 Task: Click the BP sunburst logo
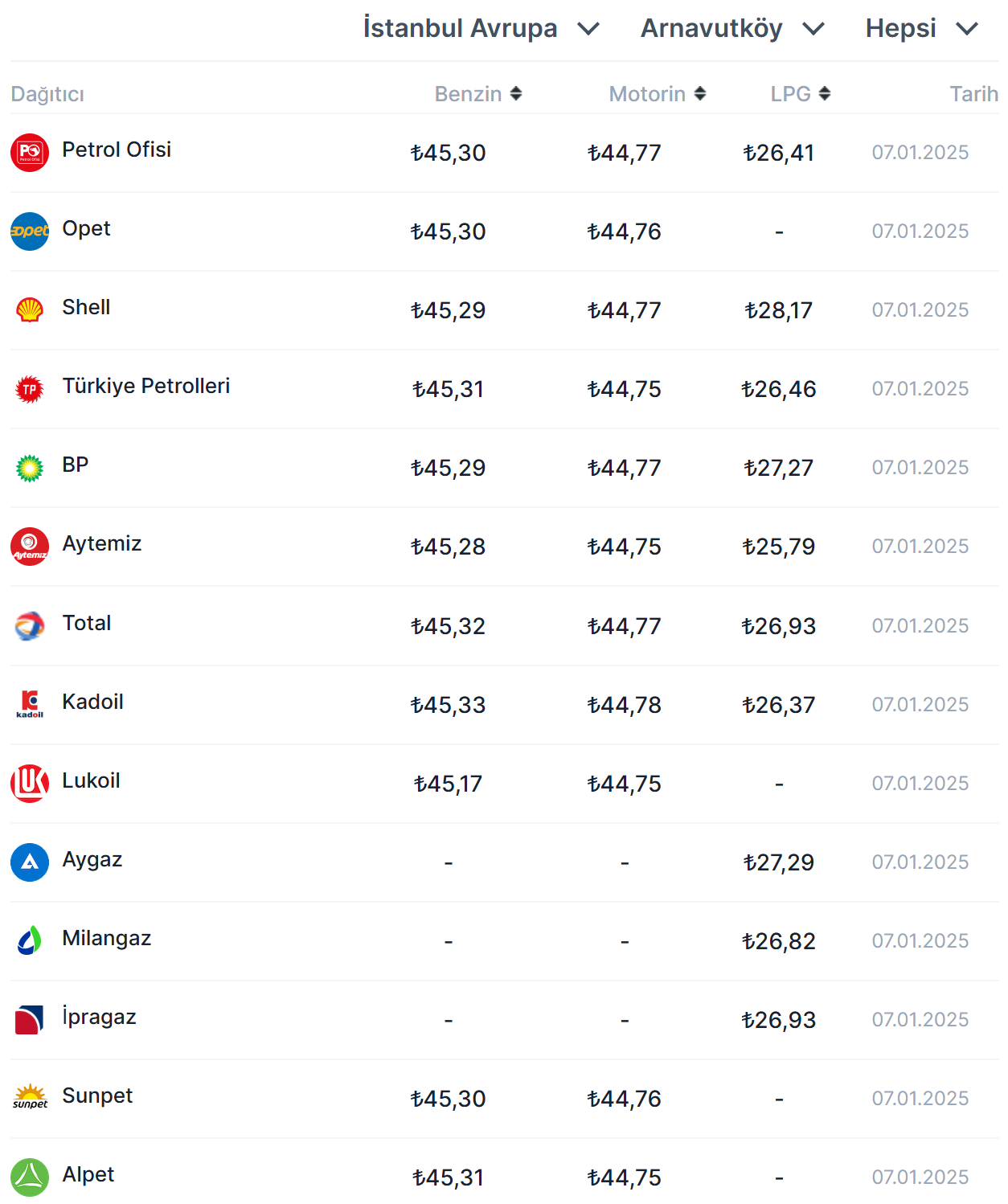pos(30,468)
